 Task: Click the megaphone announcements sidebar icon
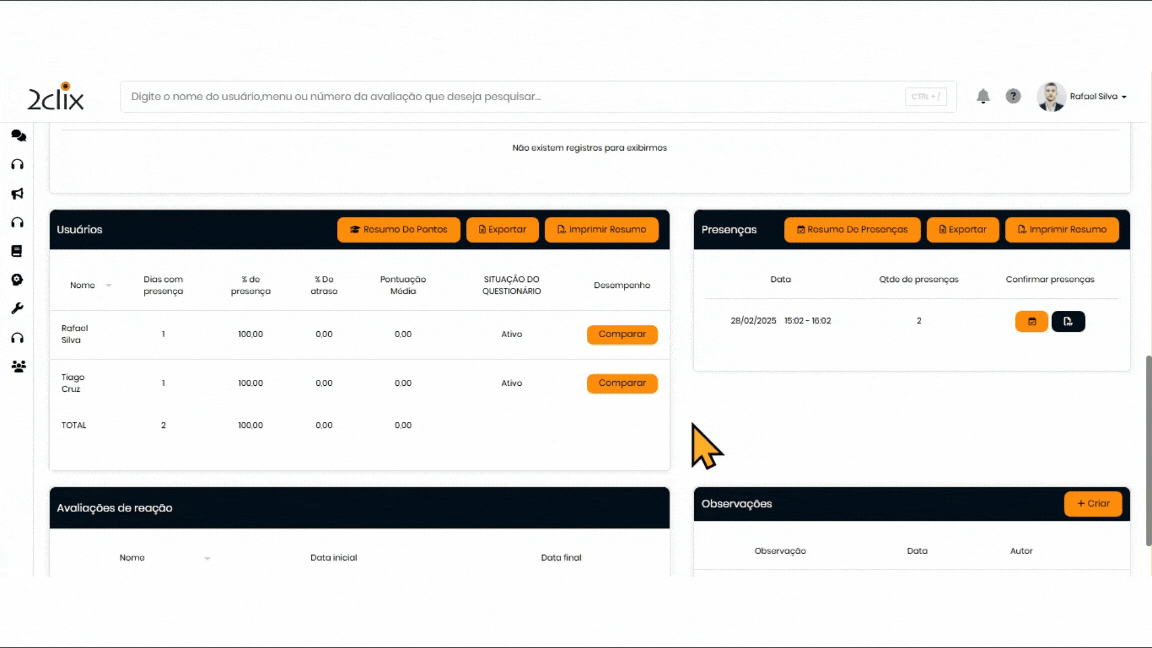(18, 194)
